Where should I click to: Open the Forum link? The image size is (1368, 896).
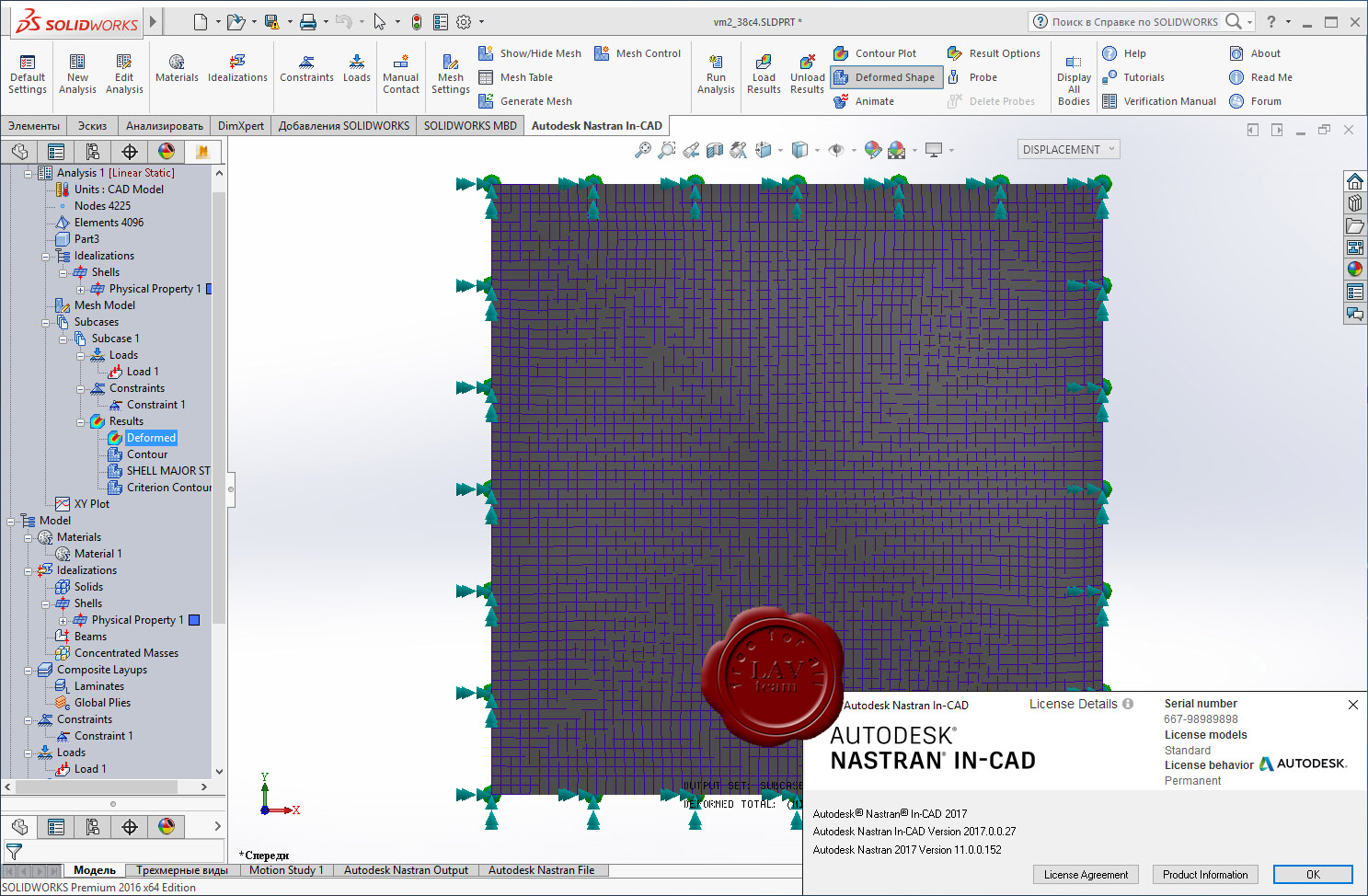[x=1255, y=101]
